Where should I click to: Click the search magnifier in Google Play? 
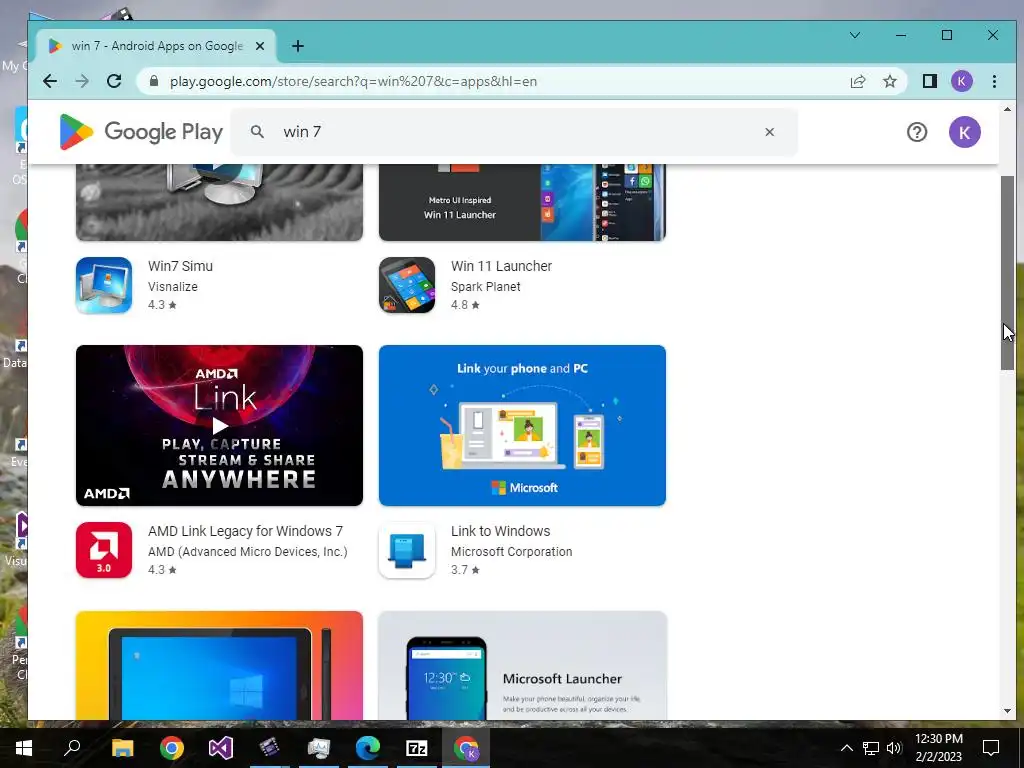(257, 131)
